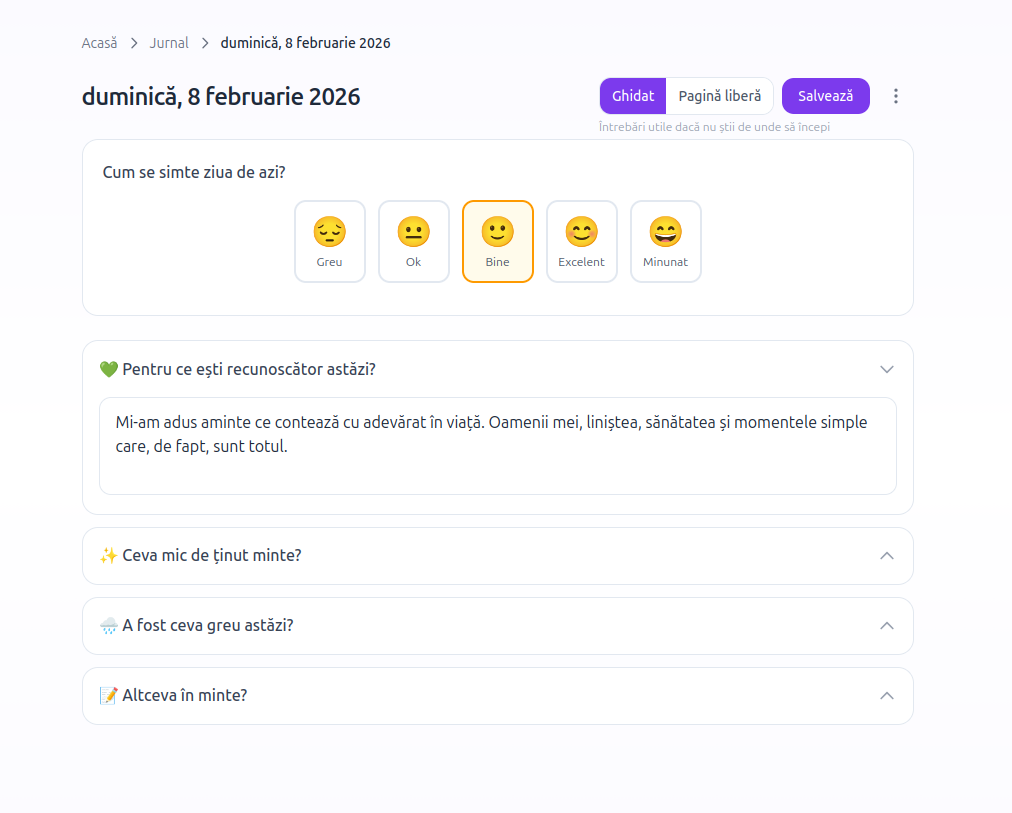
Task: Click the green heart icon
Action: tap(108, 369)
